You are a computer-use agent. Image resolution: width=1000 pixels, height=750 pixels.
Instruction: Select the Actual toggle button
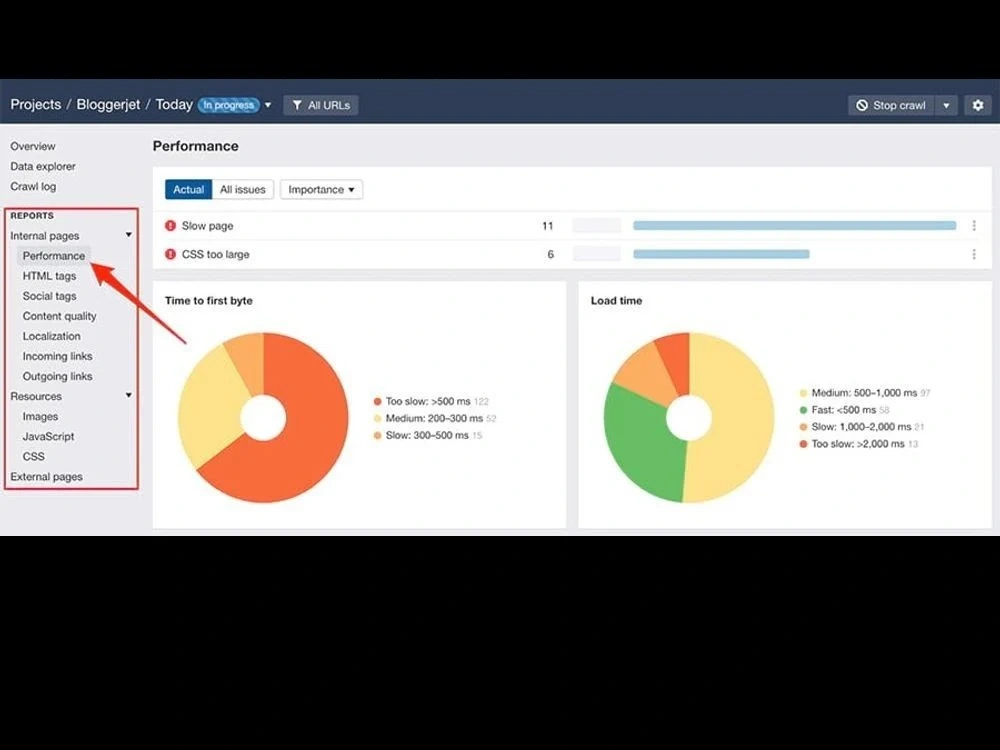pos(188,189)
